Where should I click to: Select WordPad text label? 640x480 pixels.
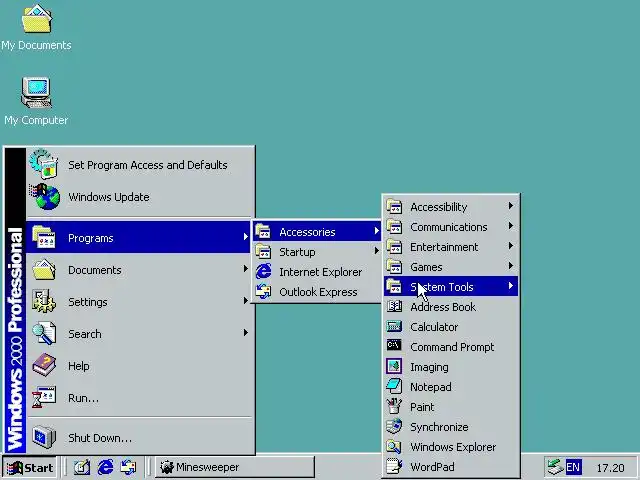[x=432, y=467]
